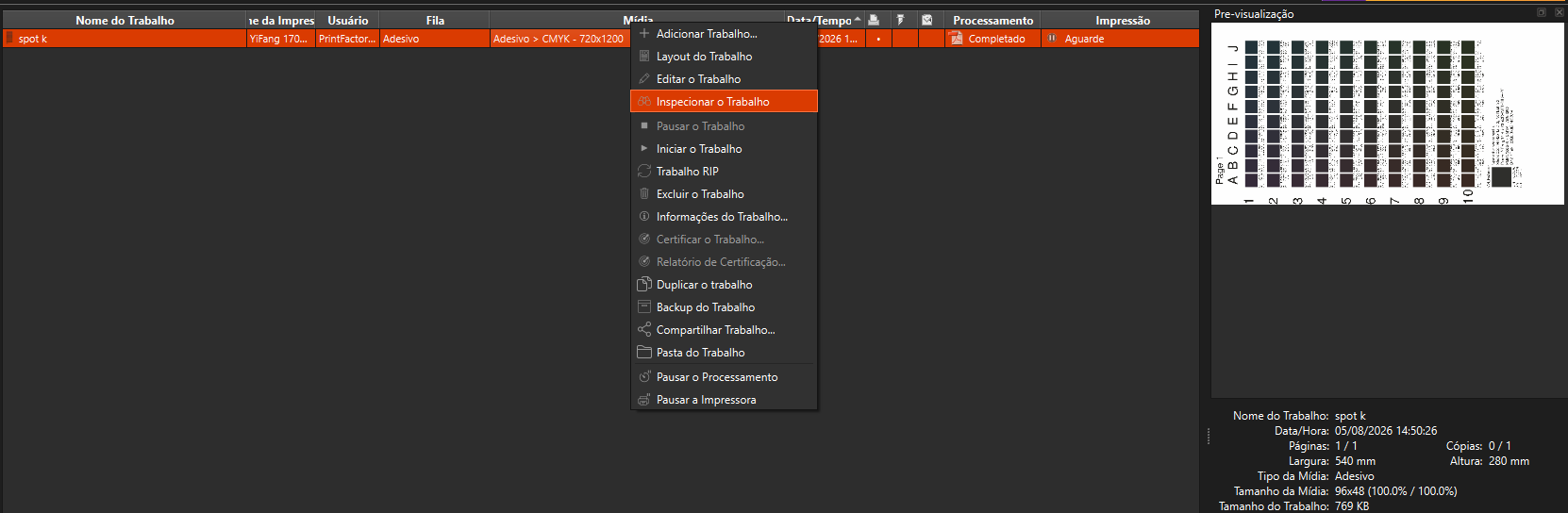Choose Adicionar Trabalho from context menu
Screen dimensions: 1568x513
point(724,34)
